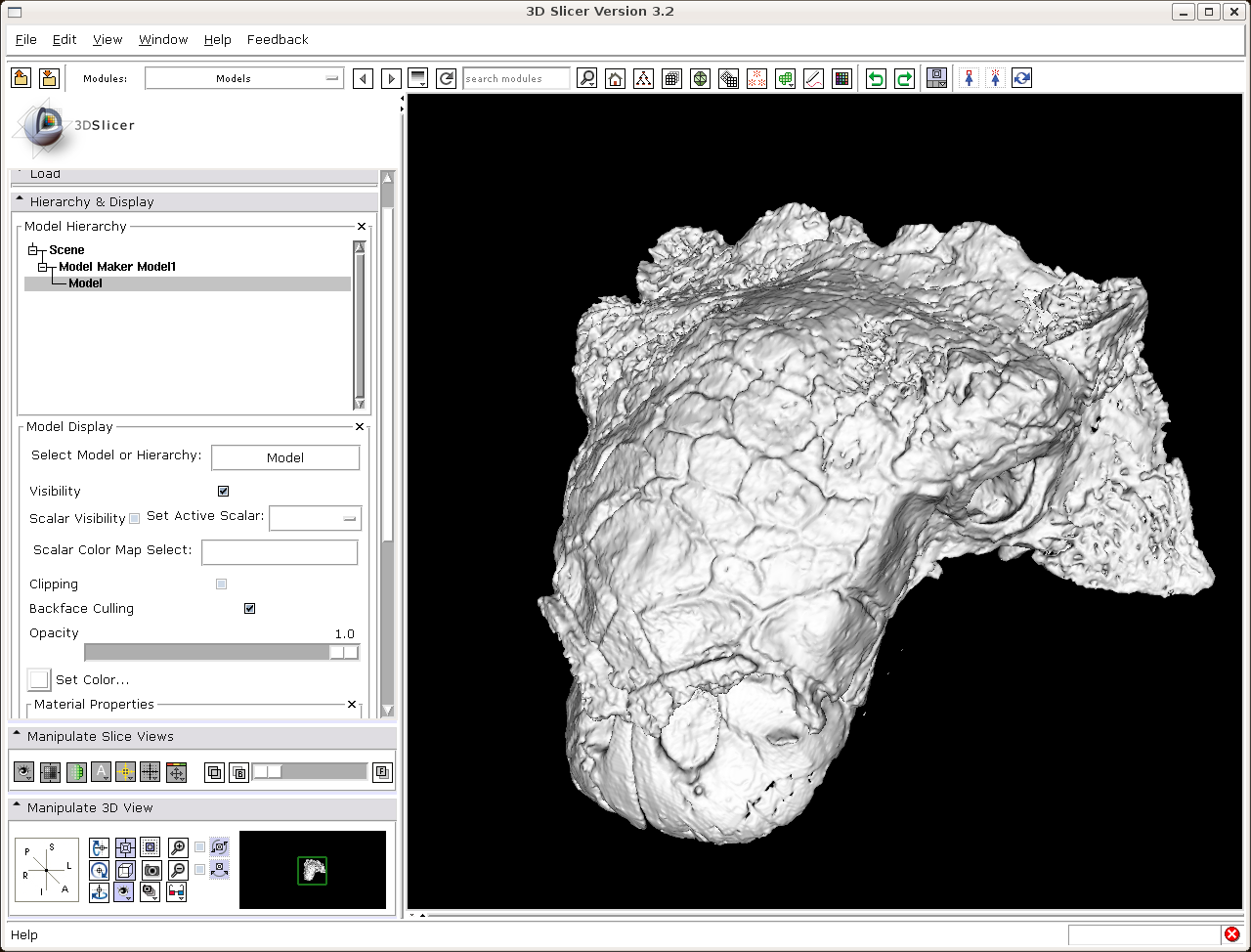Collapse the Hierarchy & Display section
Viewport: 1251px width, 952px height.
coord(20,201)
